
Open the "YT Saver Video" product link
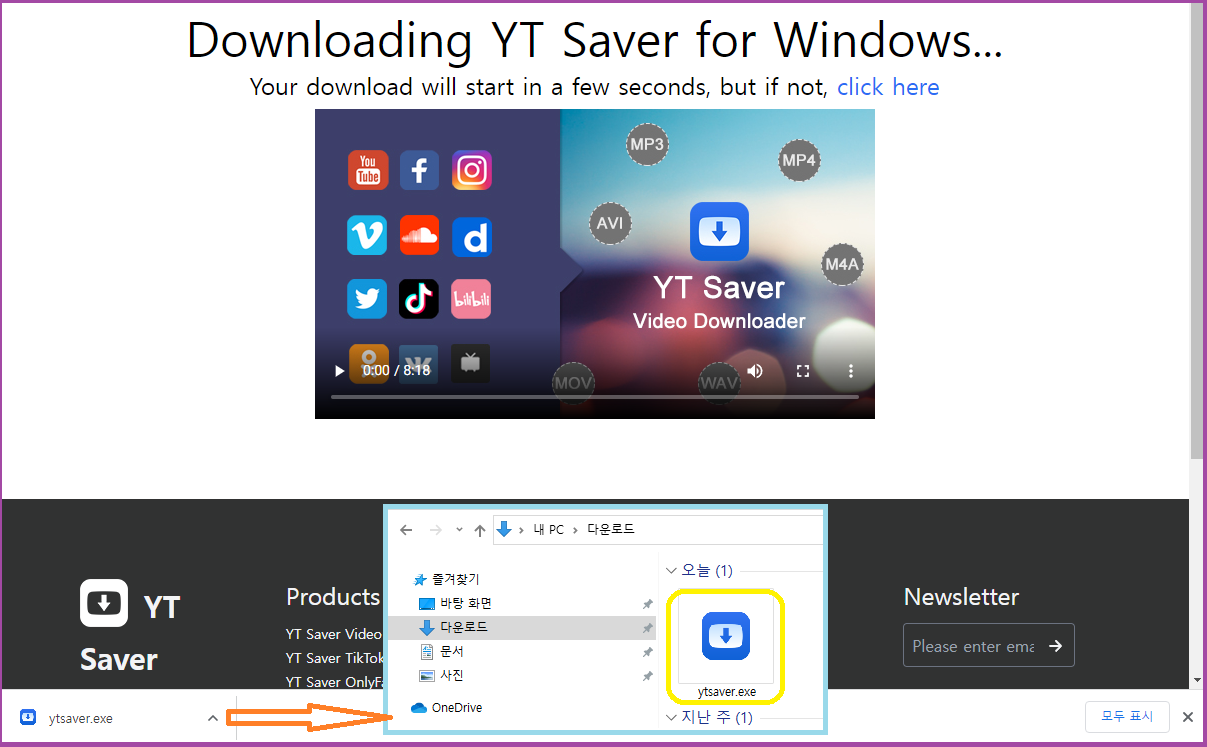tap(334, 634)
